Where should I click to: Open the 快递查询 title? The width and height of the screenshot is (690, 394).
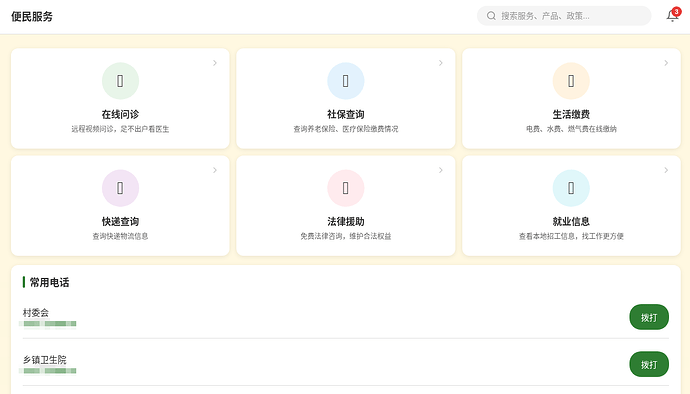click(120, 221)
